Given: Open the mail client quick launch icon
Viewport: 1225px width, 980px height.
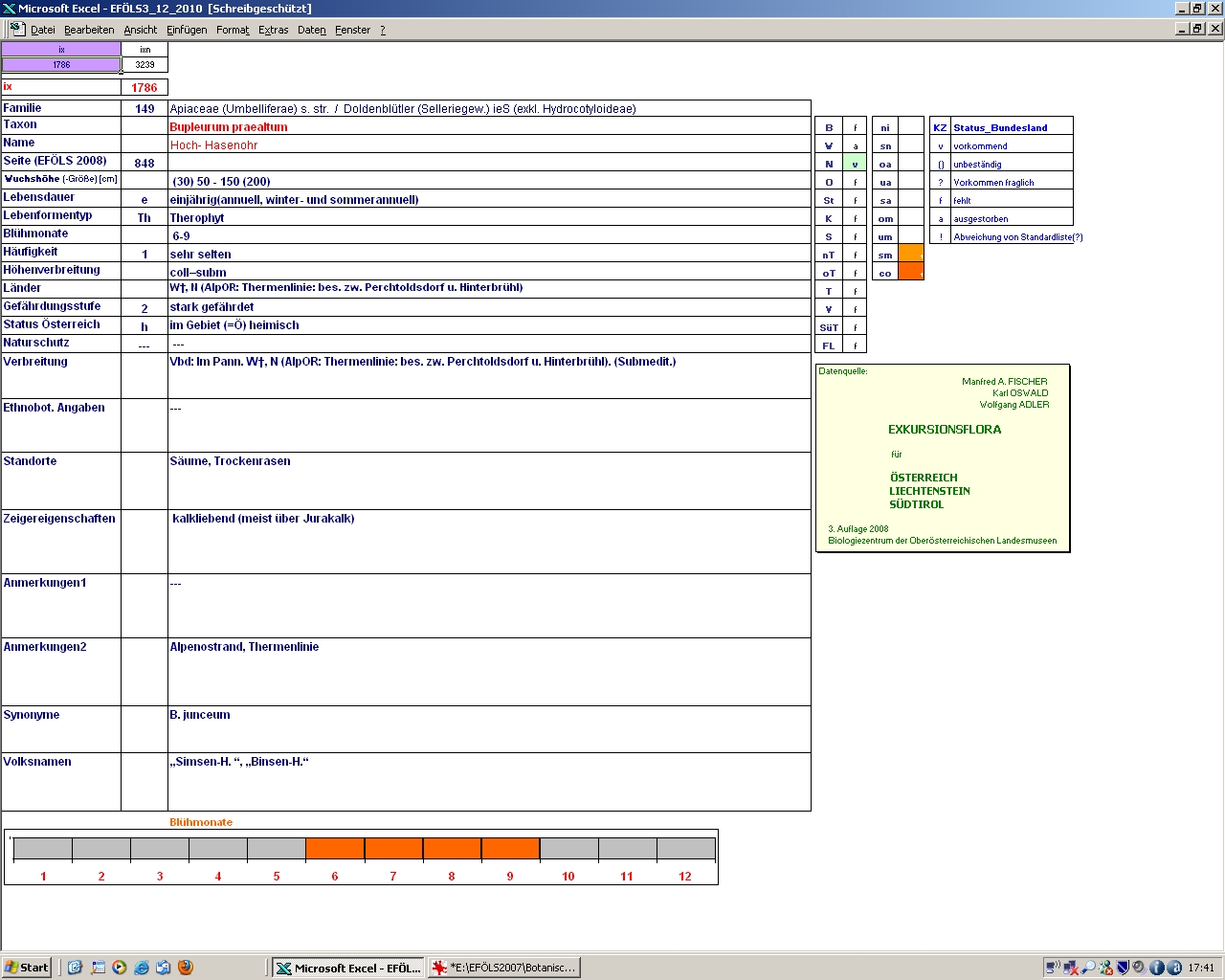Looking at the screenshot, I should (163, 968).
